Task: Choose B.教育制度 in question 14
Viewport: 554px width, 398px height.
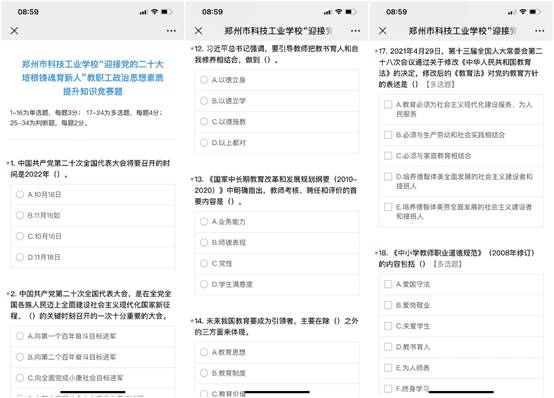Action: click(277, 373)
